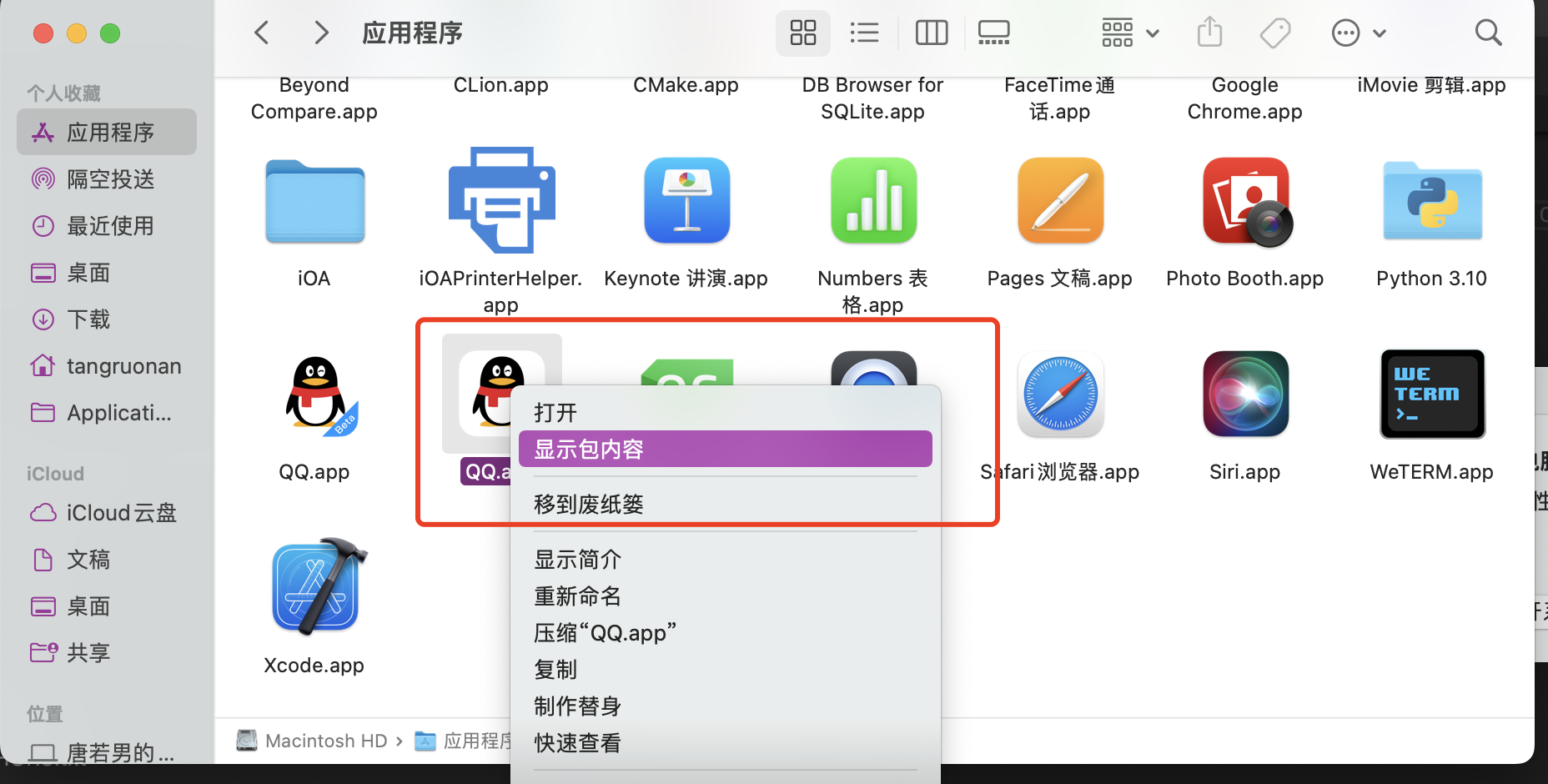This screenshot has width=1548, height=784.
Task: Open the group-by dropdown
Action: [1130, 33]
